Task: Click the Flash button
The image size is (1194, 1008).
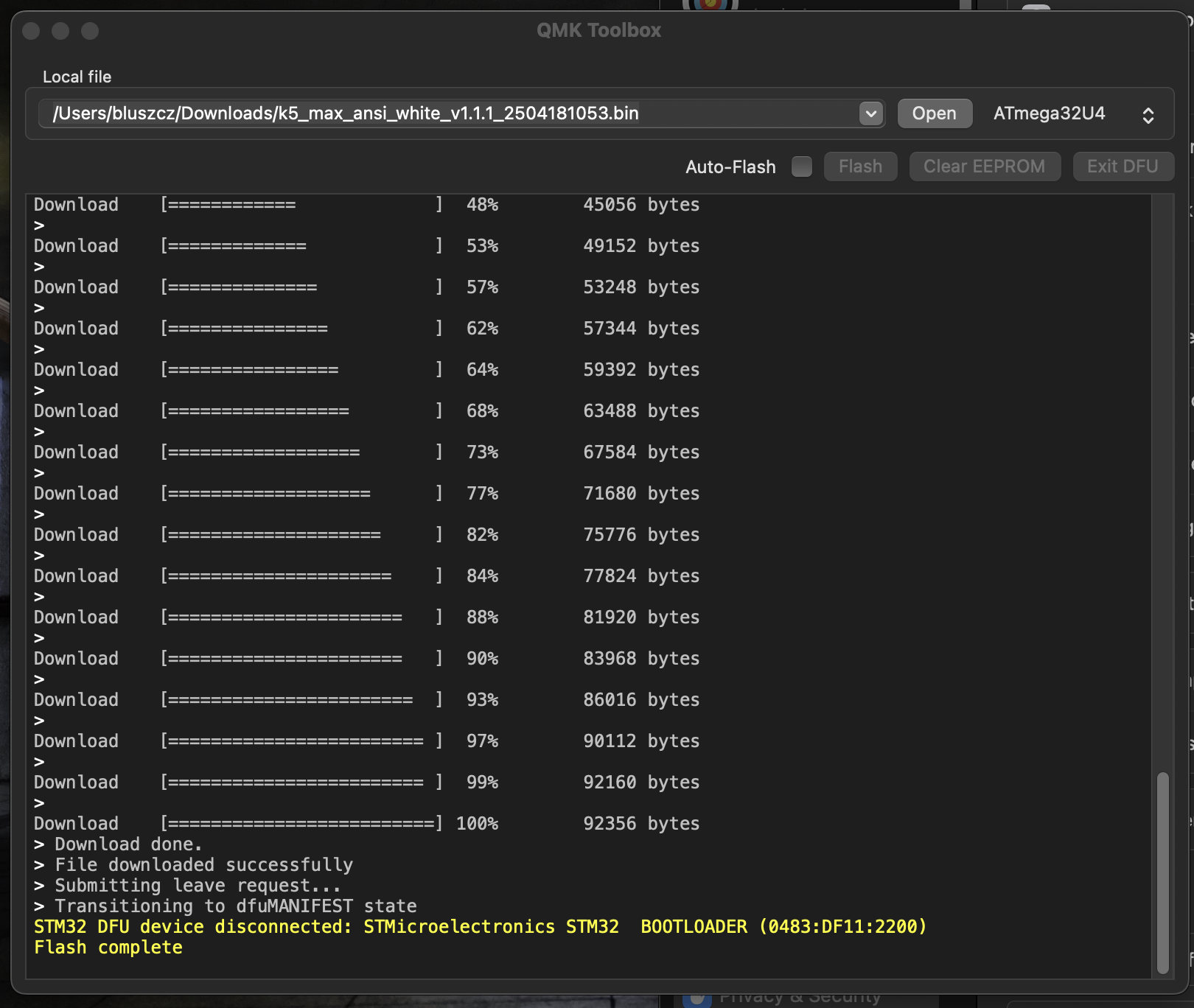Action: pos(860,167)
